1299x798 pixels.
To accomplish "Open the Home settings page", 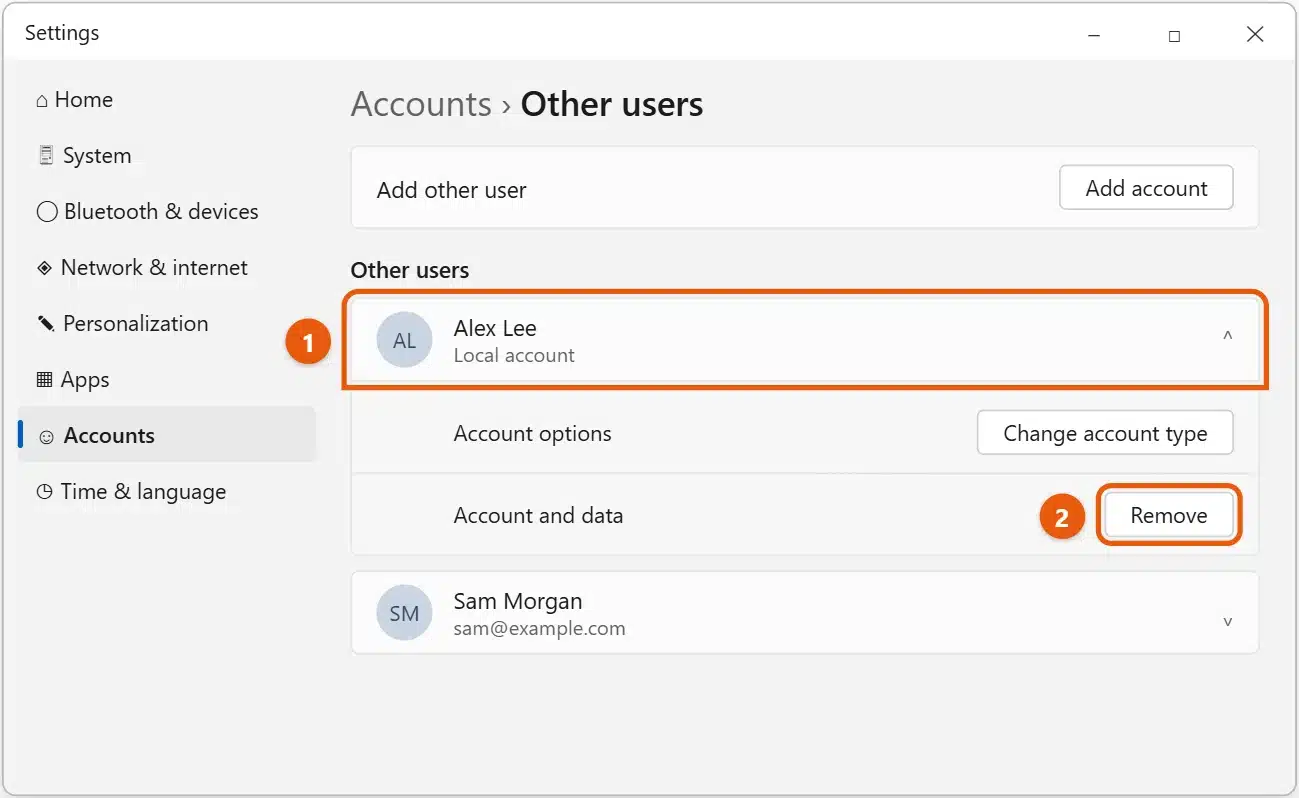I will pyautogui.click(x=166, y=100).
